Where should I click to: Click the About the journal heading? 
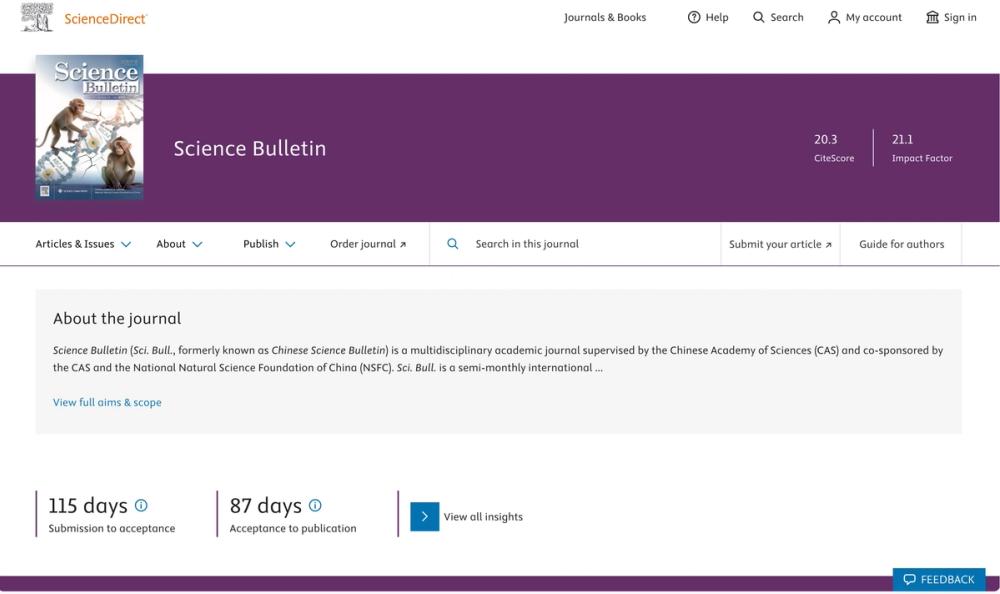(x=117, y=318)
